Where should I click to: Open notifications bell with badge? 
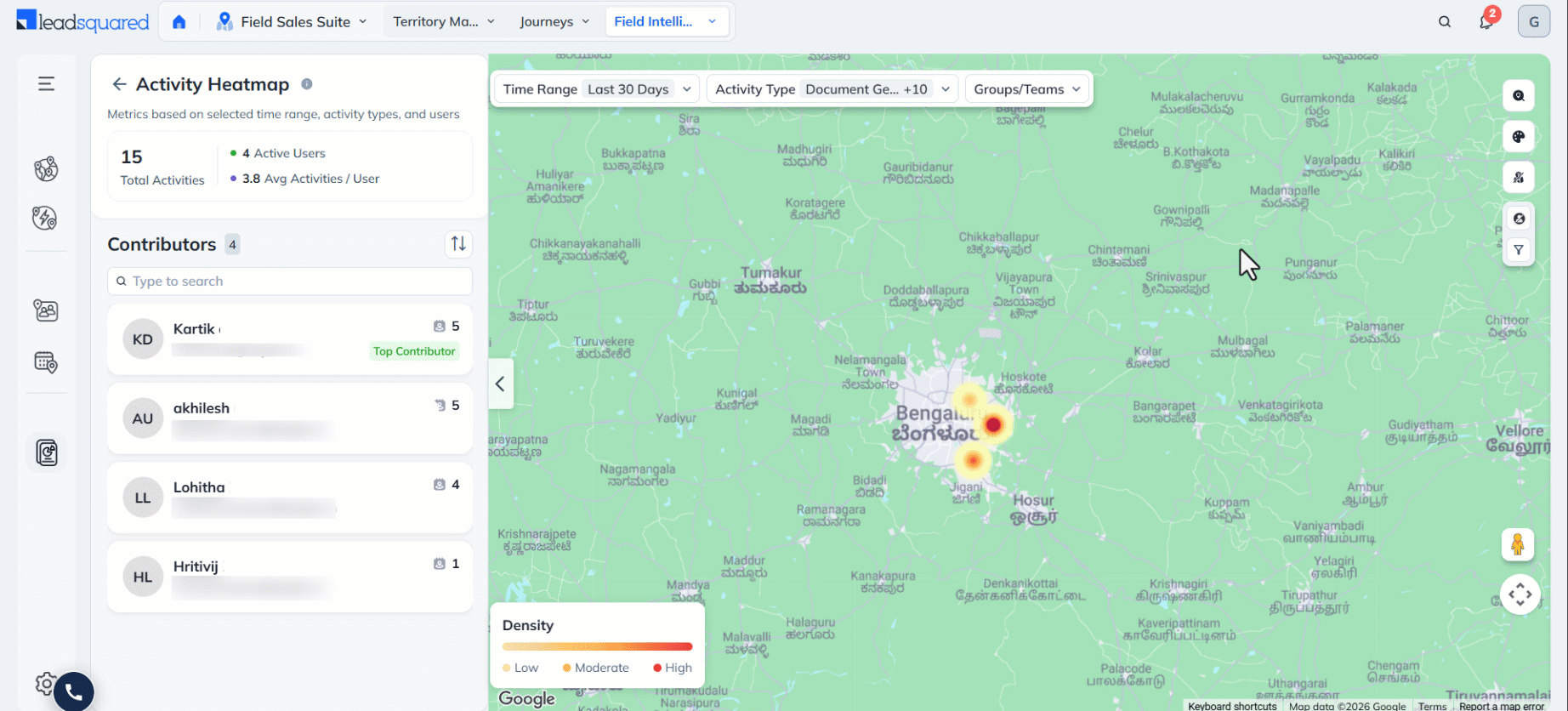pos(1486,21)
